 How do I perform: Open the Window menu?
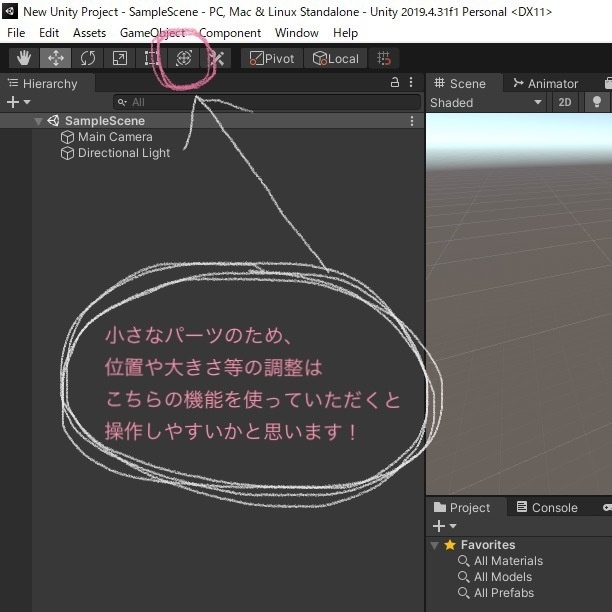click(297, 33)
